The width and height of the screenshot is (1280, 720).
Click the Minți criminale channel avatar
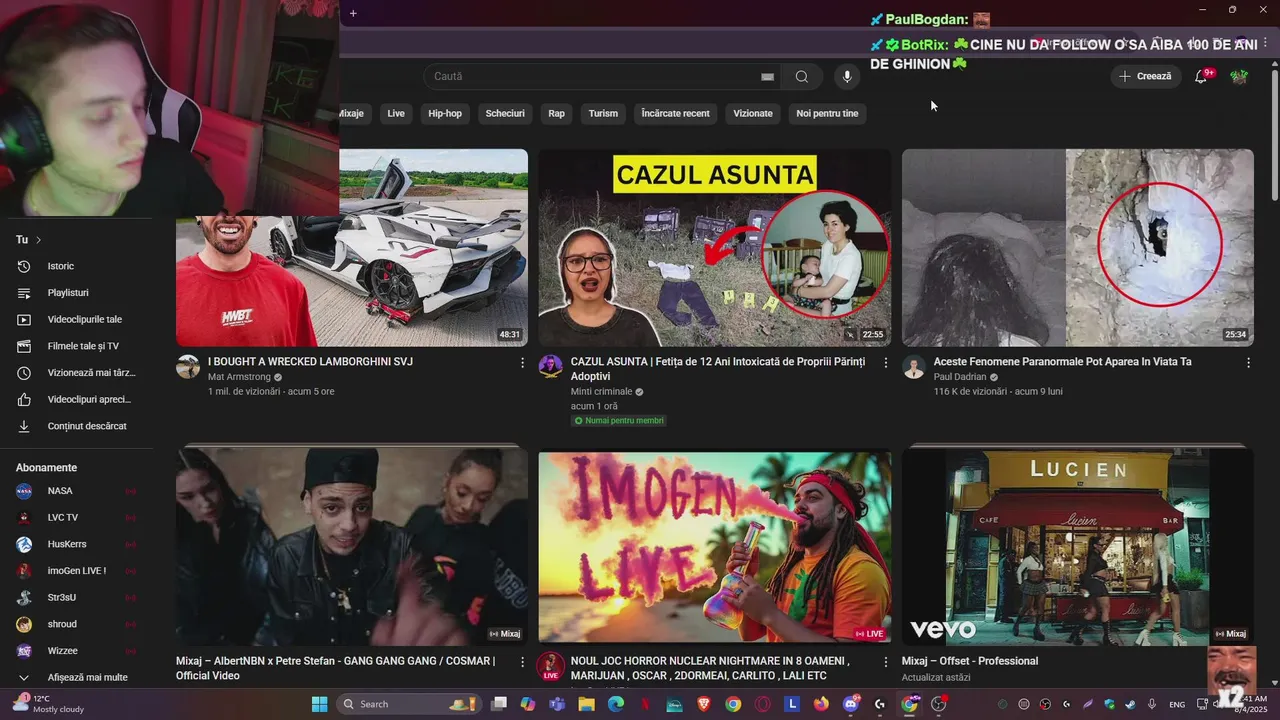[x=550, y=367]
